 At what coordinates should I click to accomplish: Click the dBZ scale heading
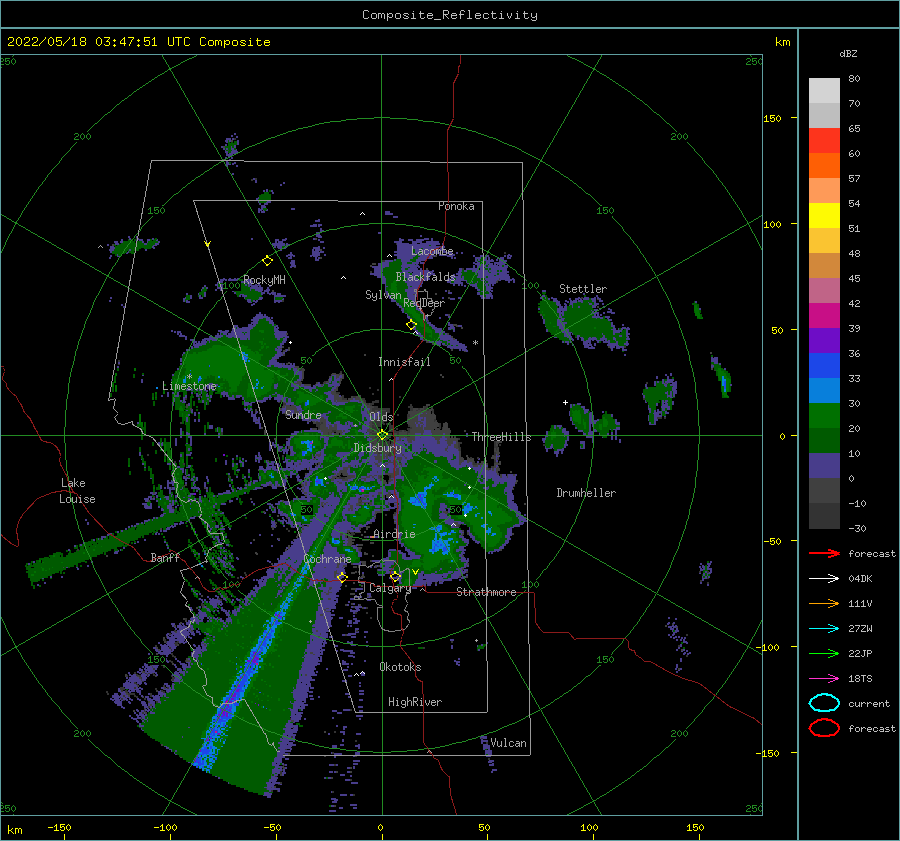(x=848, y=53)
